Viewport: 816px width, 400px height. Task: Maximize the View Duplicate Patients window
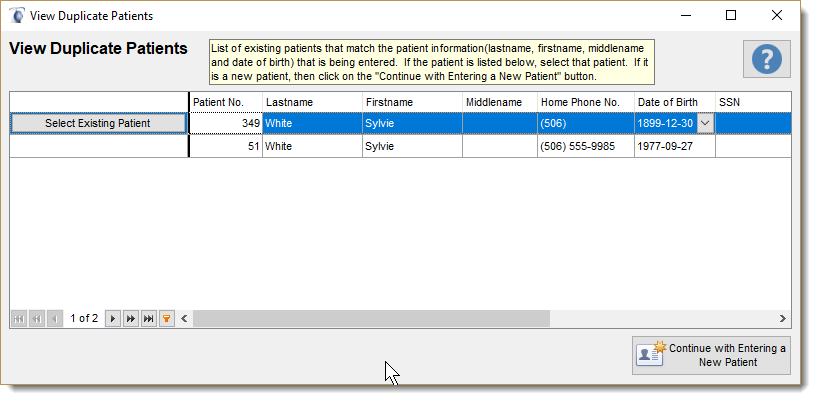pyautogui.click(x=731, y=16)
